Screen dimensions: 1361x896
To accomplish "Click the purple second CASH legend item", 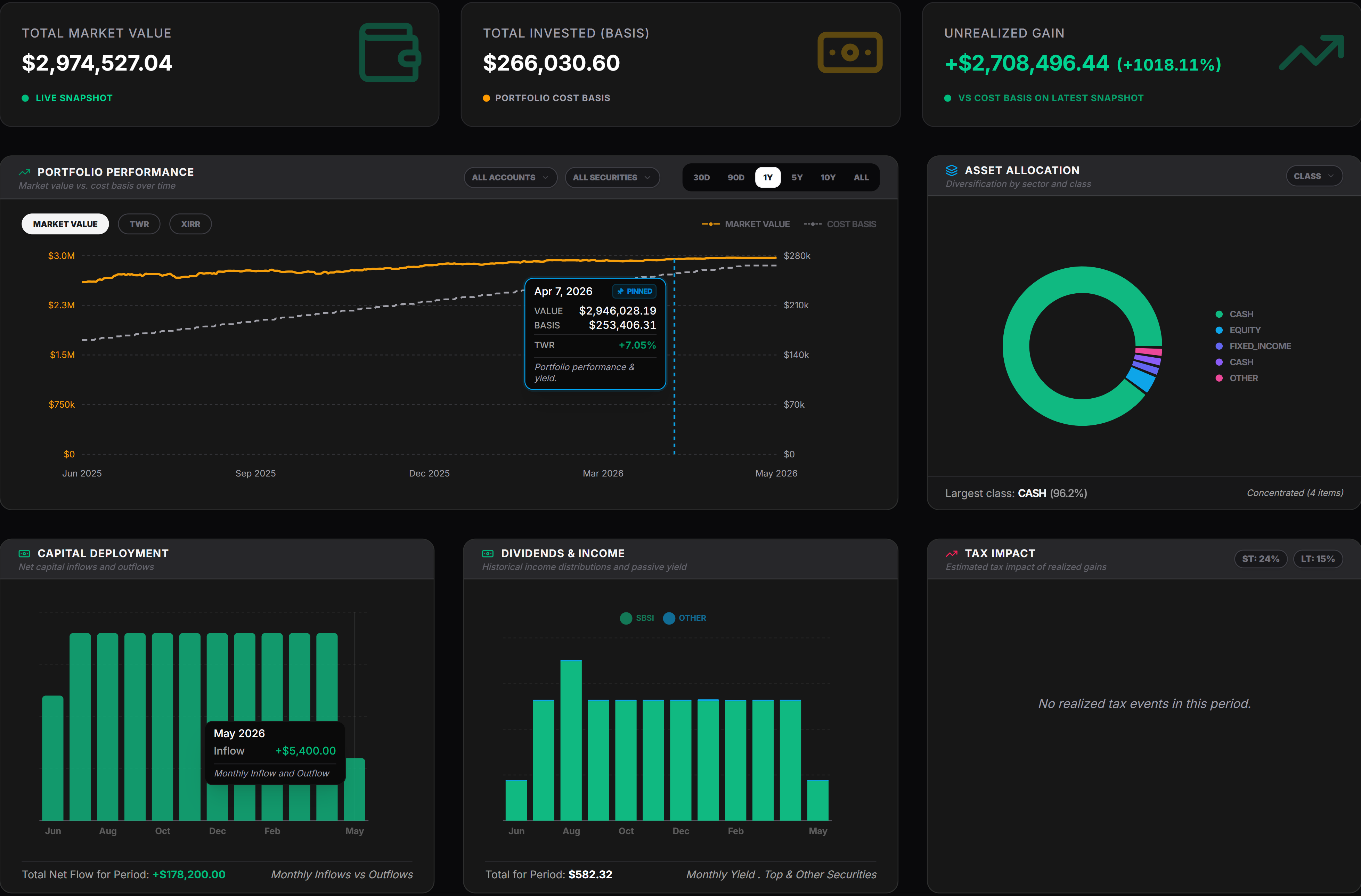I will click(1234, 362).
